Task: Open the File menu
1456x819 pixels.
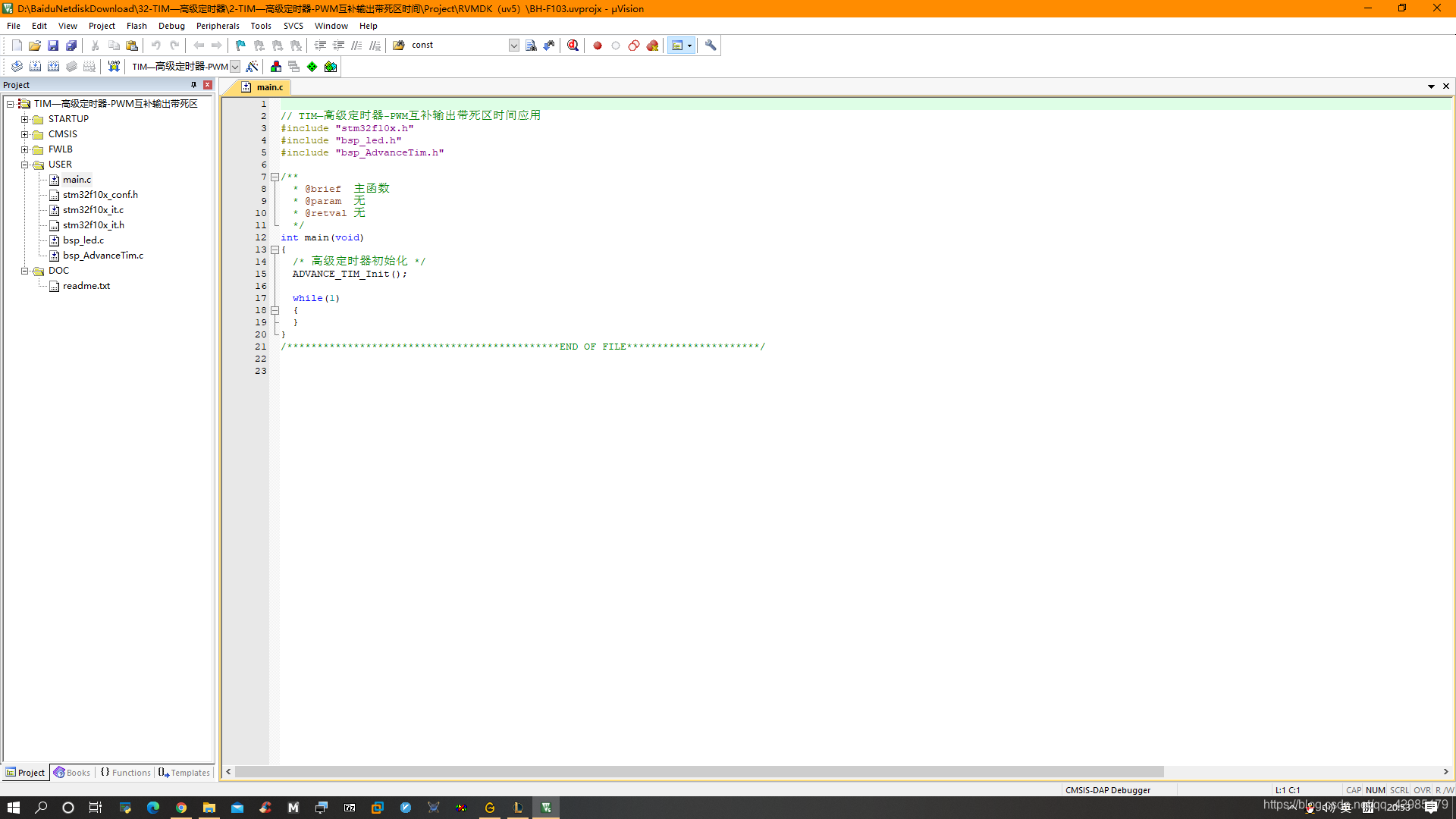Action: tap(14, 26)
